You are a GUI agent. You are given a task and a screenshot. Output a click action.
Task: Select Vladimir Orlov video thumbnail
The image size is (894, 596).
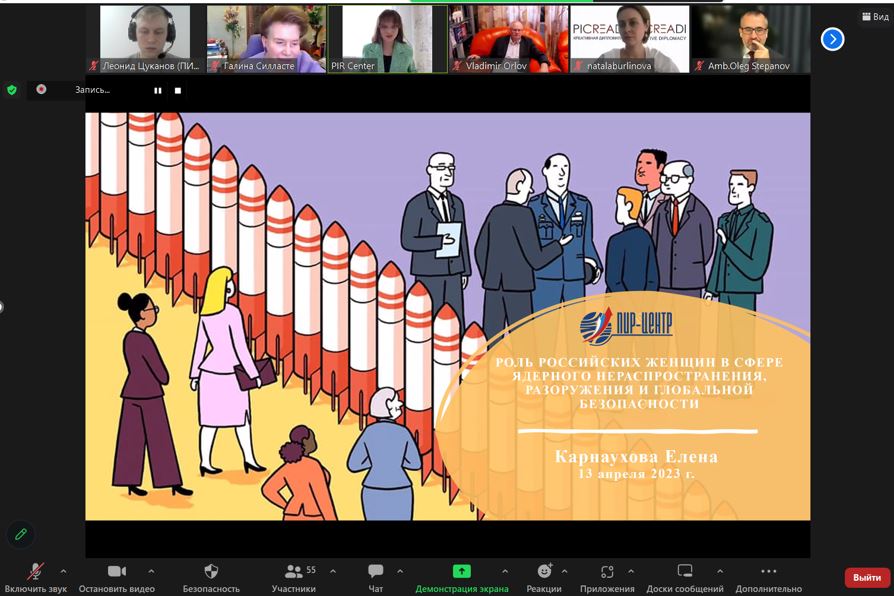pyautogui.click(x=509, y=39)
